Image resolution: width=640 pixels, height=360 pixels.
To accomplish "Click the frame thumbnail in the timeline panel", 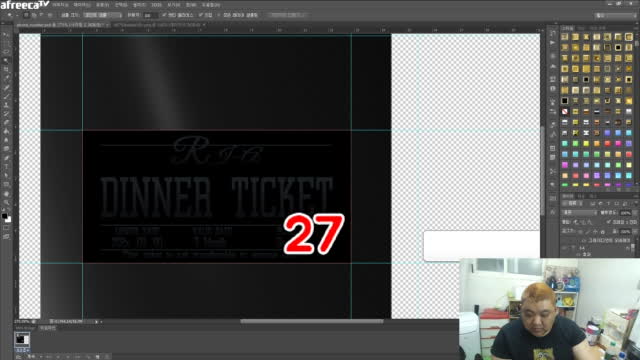I will pos(22,339).
